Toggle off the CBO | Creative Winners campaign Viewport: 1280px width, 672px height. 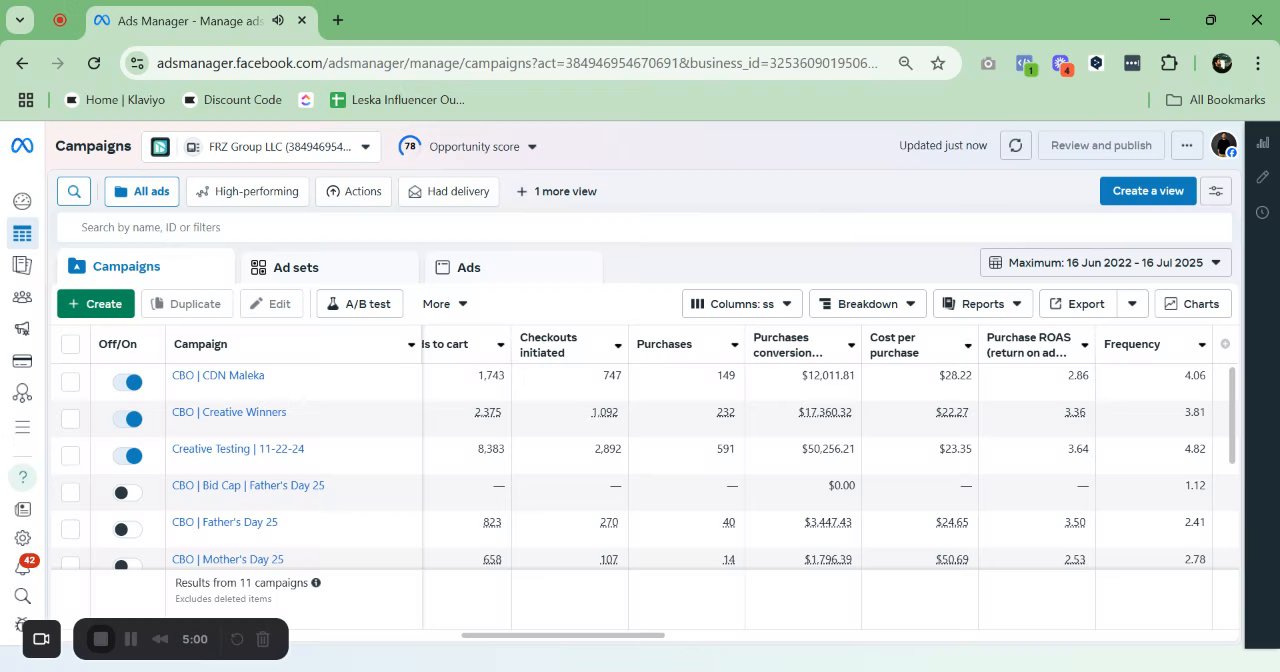(127, 419)
